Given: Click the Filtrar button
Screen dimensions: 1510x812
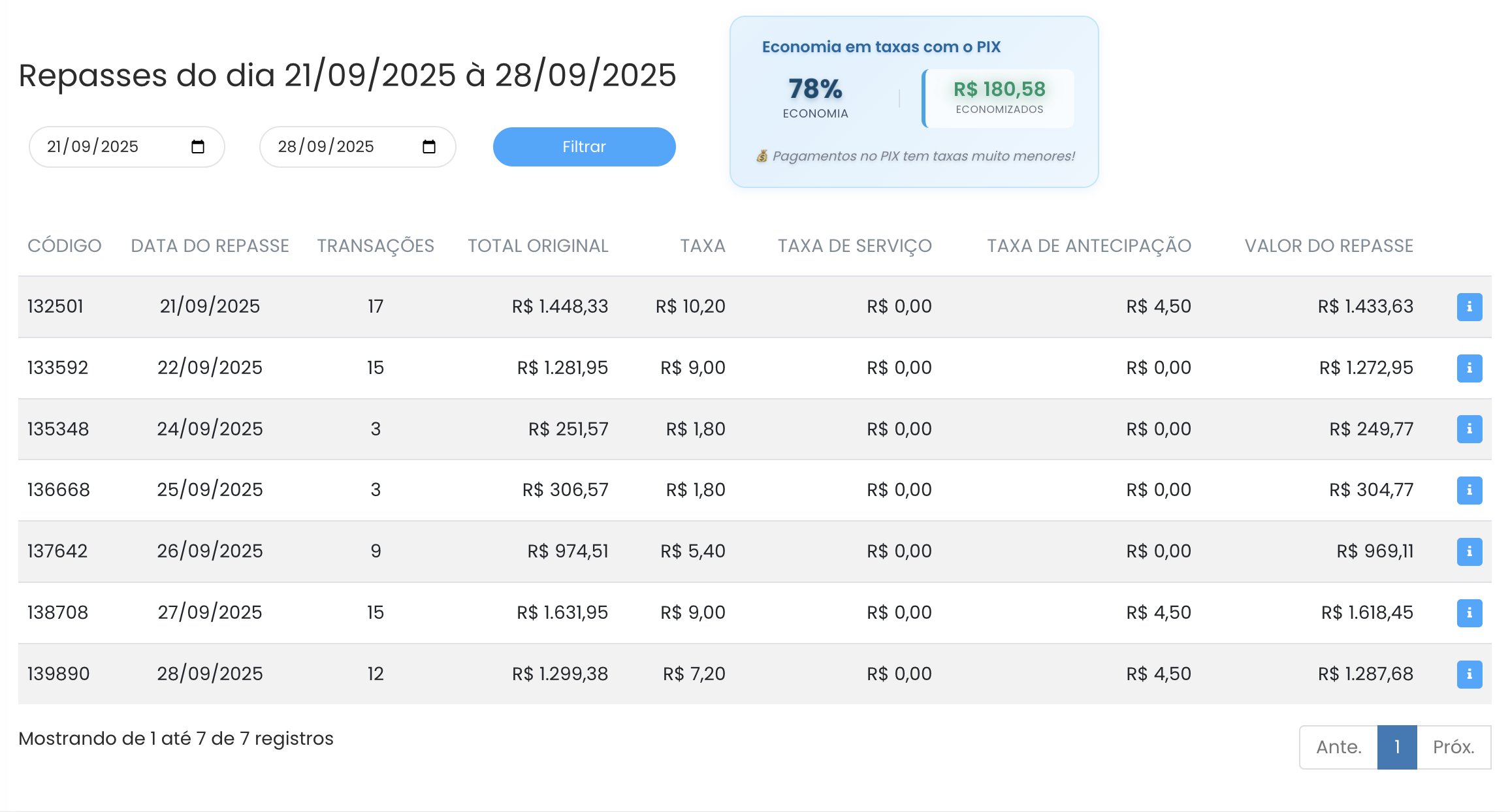Looking at the screenshot, I should coord(584,147).
